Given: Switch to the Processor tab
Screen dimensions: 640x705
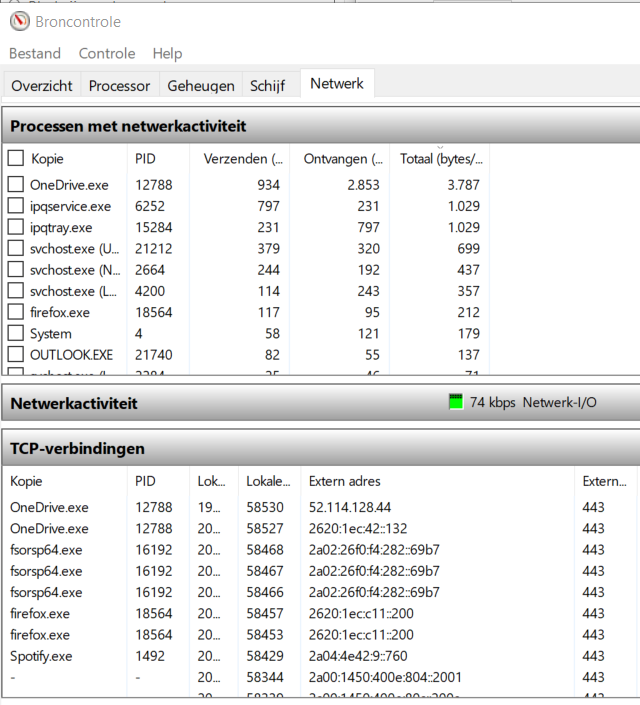Looking at the screenshot, I should pos(119,85).
